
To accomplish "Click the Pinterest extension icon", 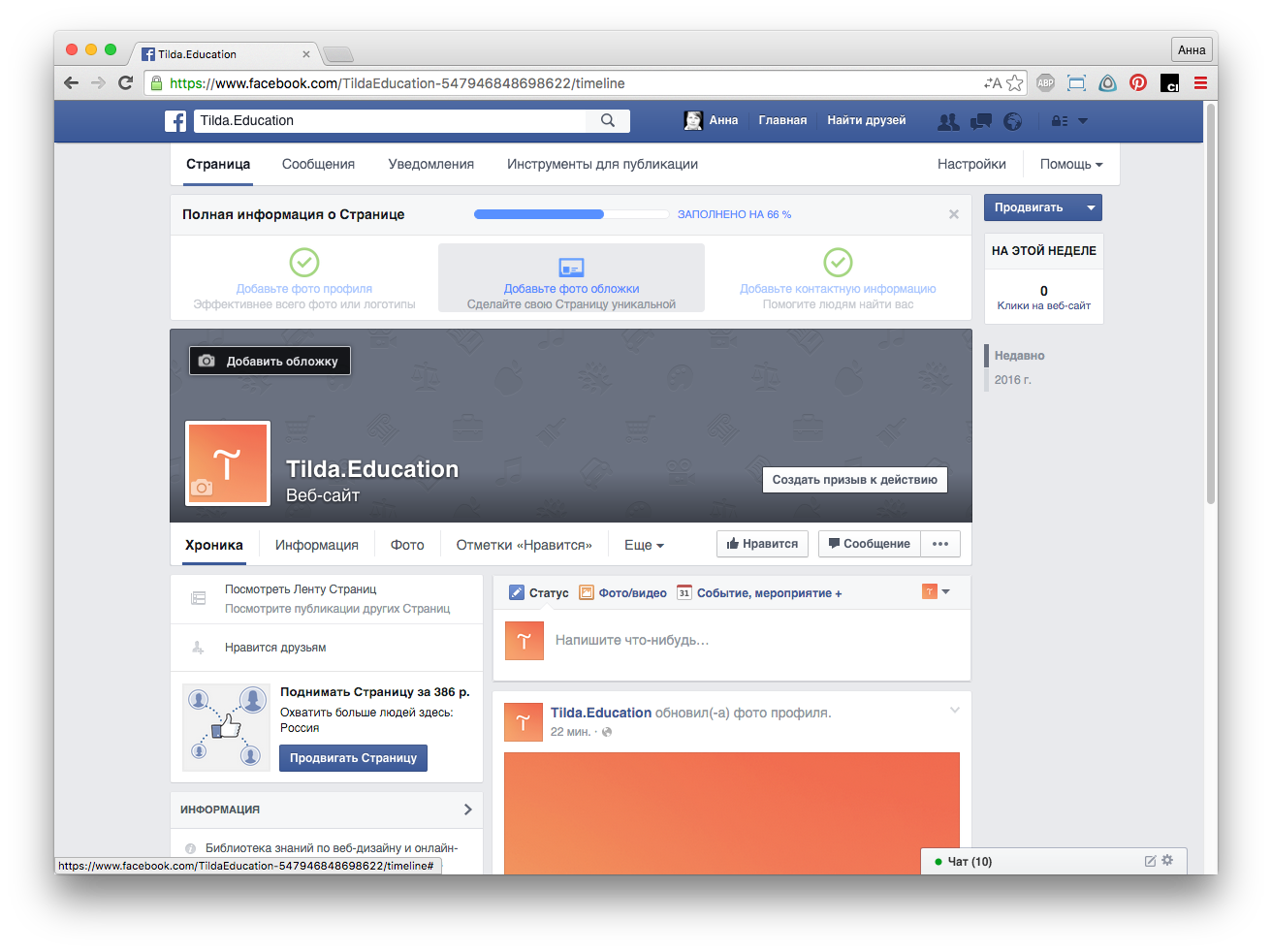I will coord(1138,83).
